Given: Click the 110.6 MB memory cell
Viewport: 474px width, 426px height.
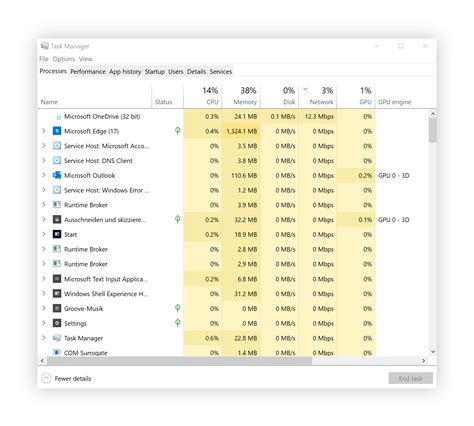Looking at the screenshot, I should click(x=241, y=175).
